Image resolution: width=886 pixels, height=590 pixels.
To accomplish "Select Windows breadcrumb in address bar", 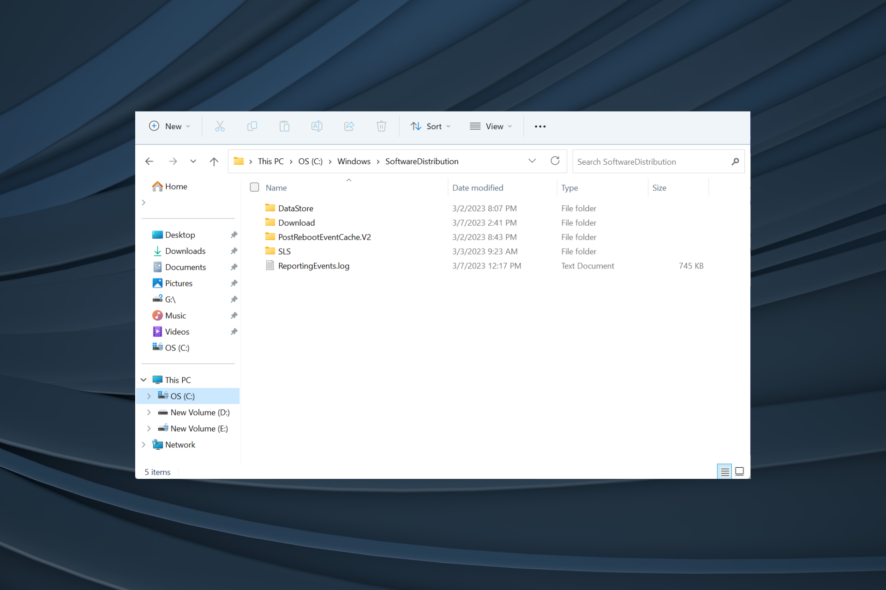I will [354, 162].
